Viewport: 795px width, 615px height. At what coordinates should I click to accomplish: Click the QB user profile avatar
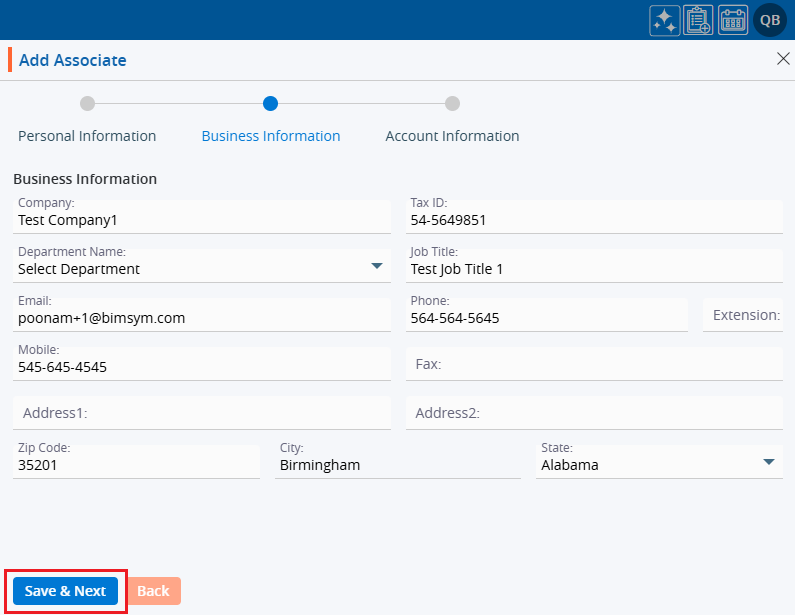tap(770, 20)
